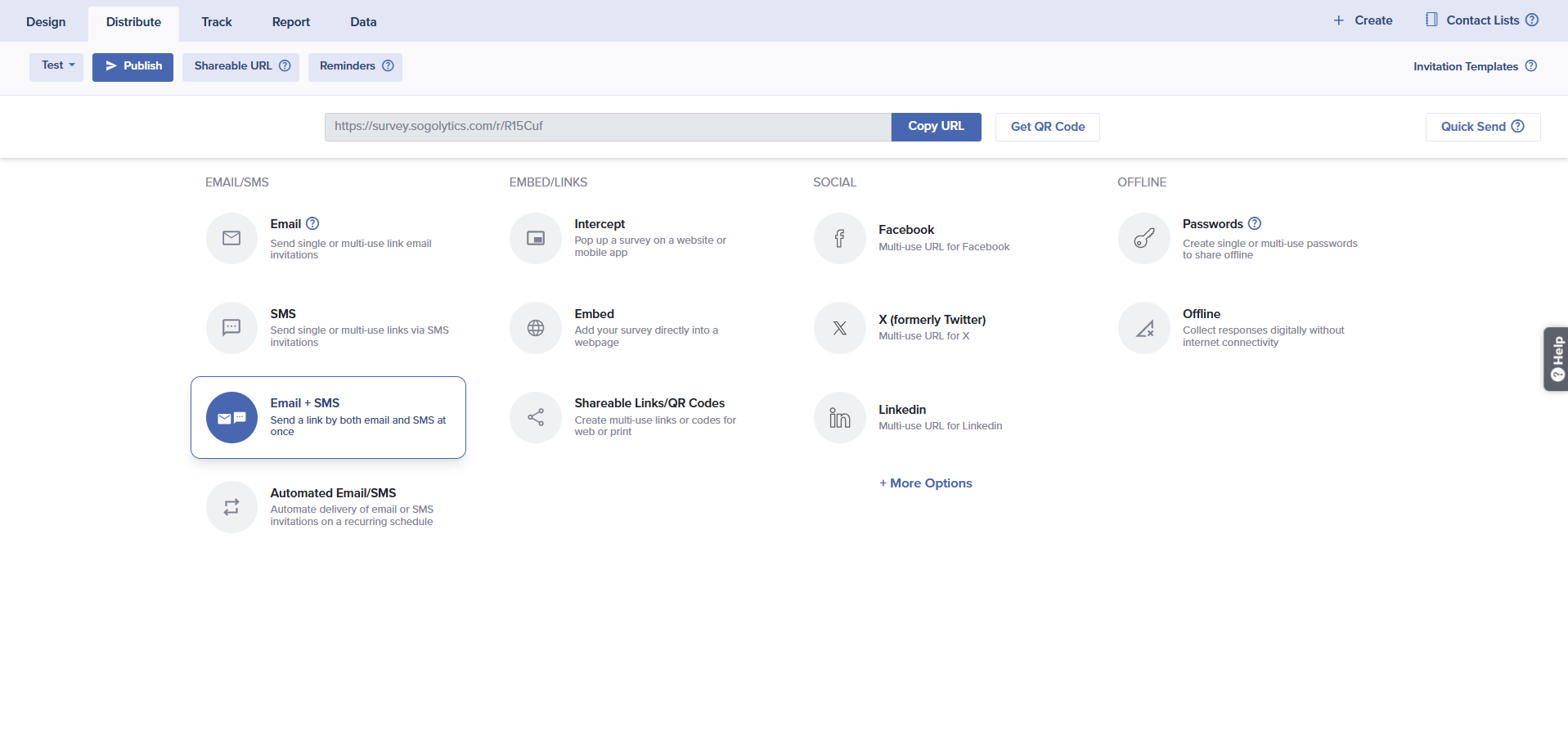
Task: Select the SMS chat bubble icon
Action: tap(231, 328)
